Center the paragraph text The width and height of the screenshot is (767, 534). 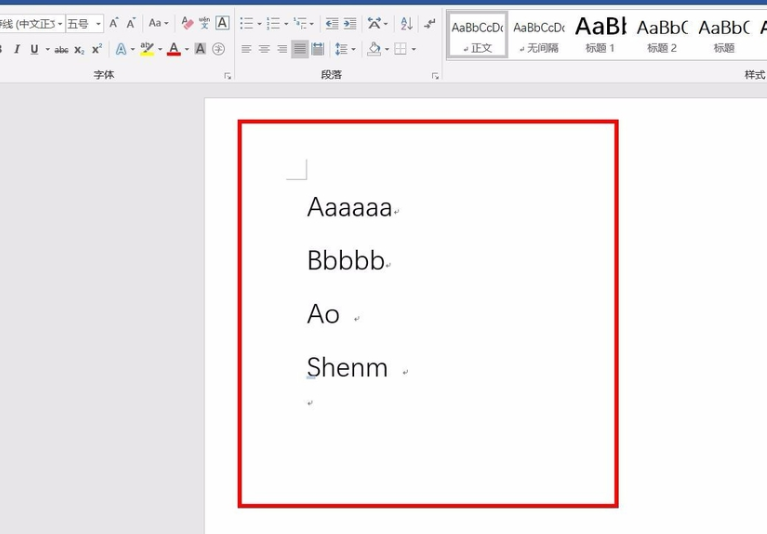(x=264, y=49)
